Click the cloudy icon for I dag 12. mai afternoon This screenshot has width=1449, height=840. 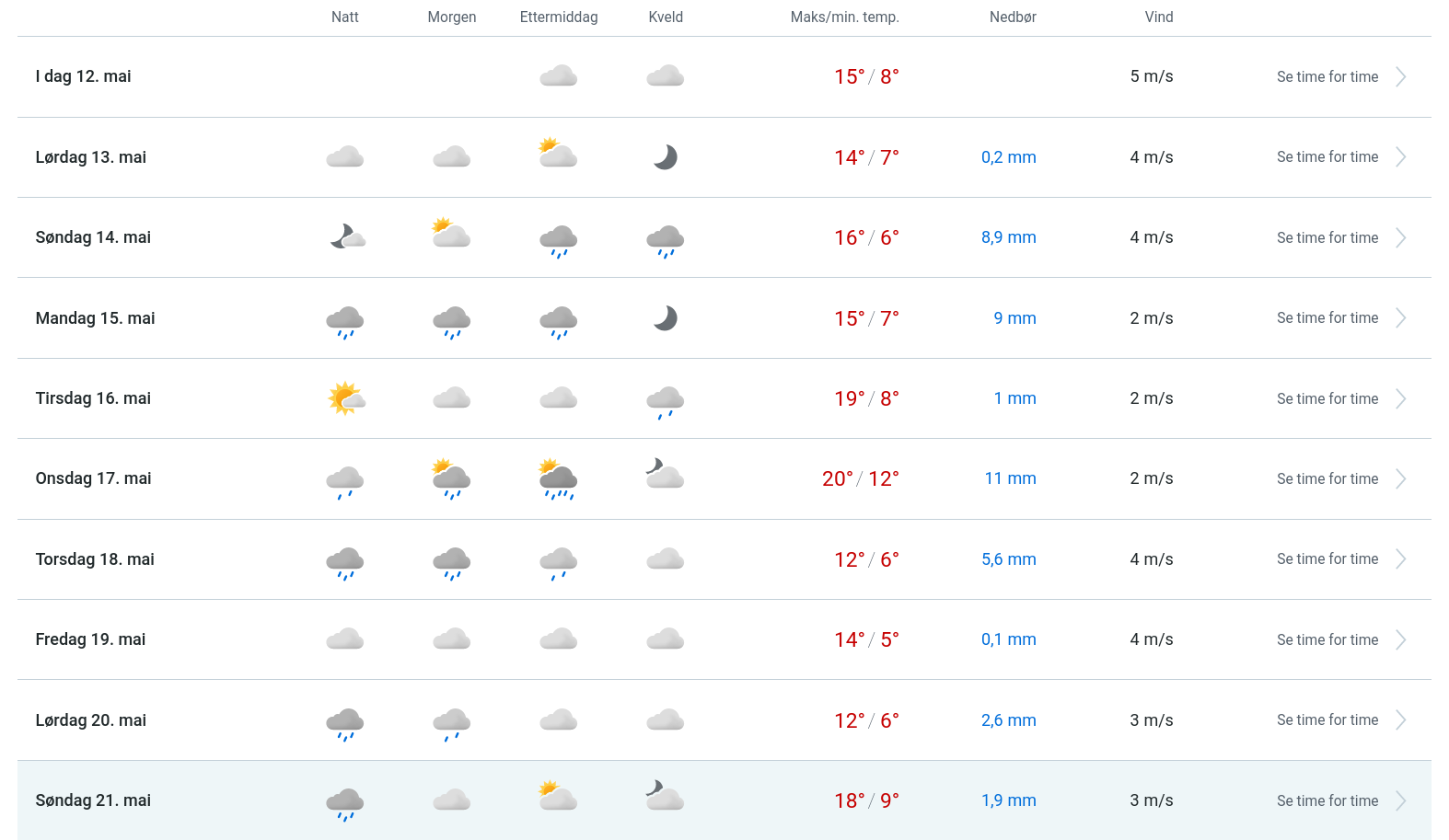(x=559, y=76)
